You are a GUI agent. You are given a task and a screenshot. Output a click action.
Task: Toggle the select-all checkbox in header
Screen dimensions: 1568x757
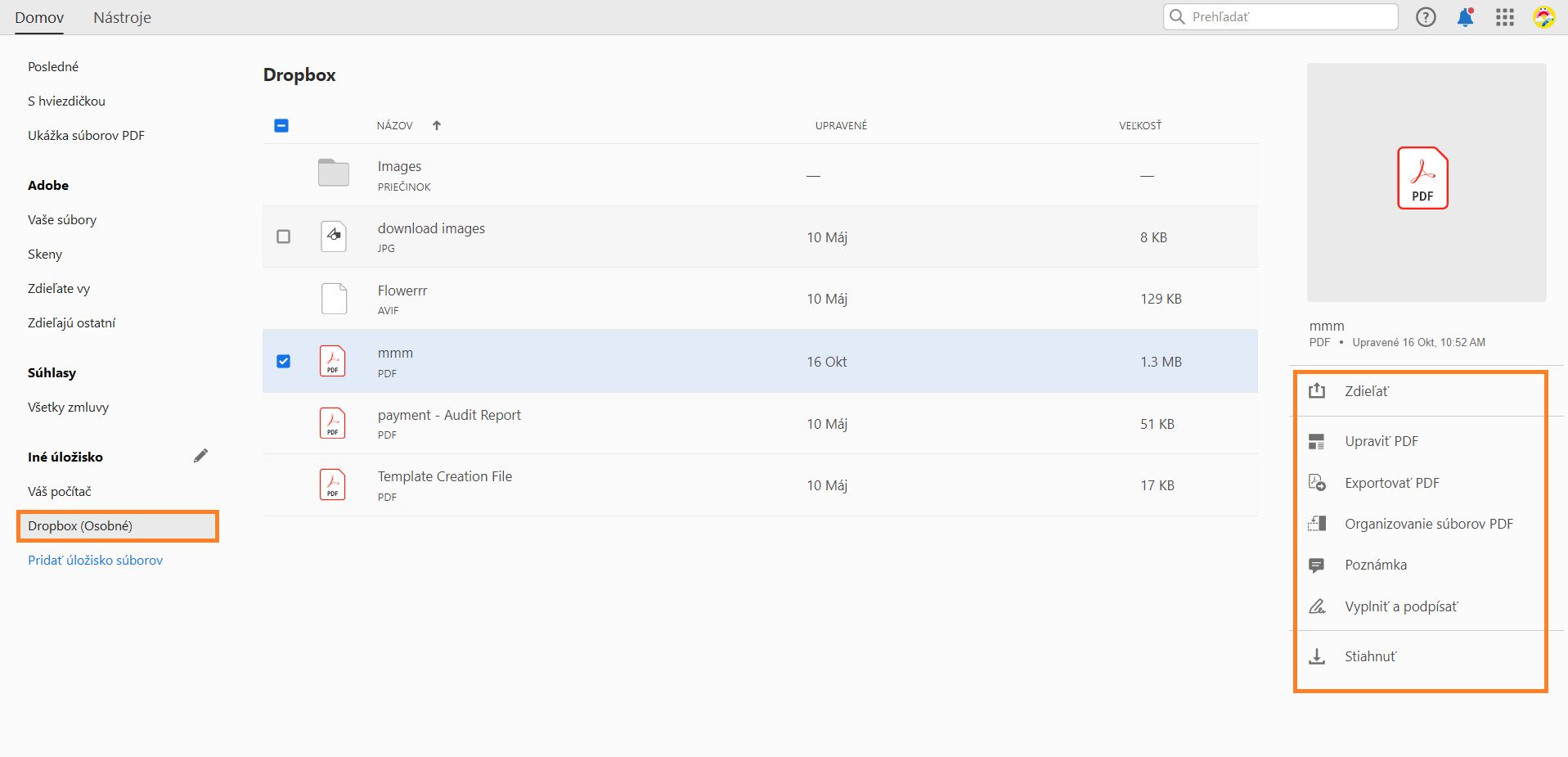(281, 125)
